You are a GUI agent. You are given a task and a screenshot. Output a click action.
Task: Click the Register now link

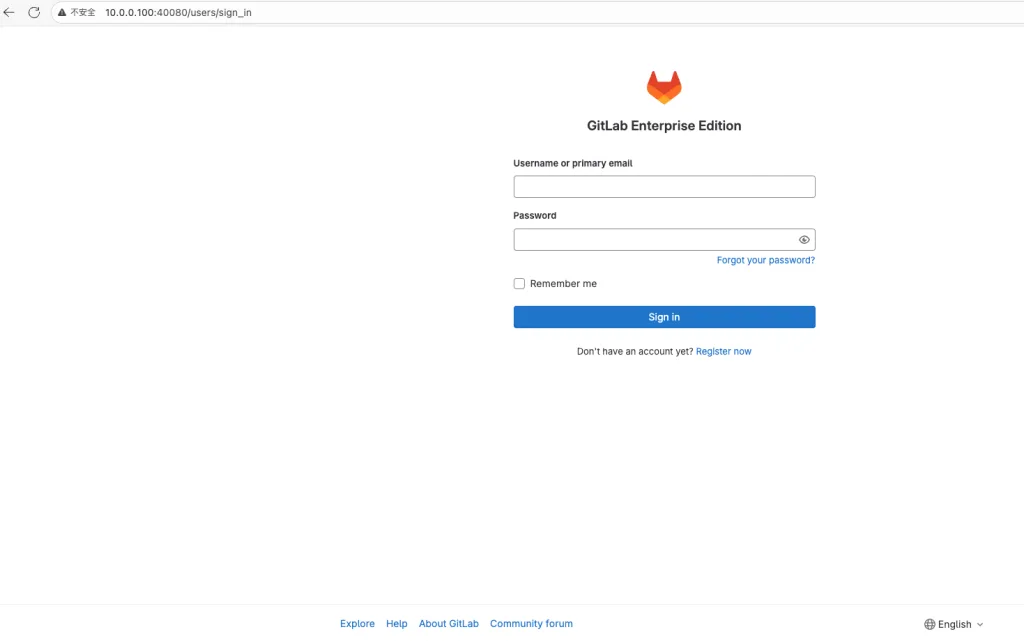point(723,351)
